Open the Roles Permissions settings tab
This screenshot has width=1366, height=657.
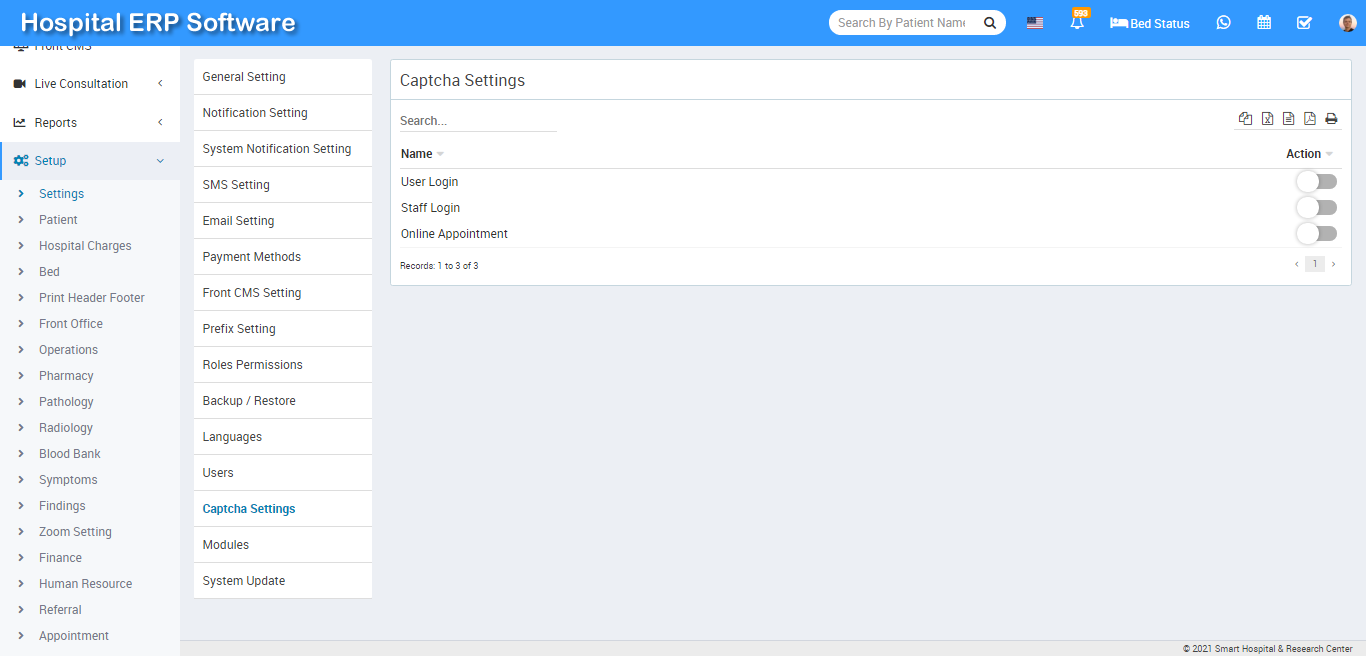pos(252,365)
